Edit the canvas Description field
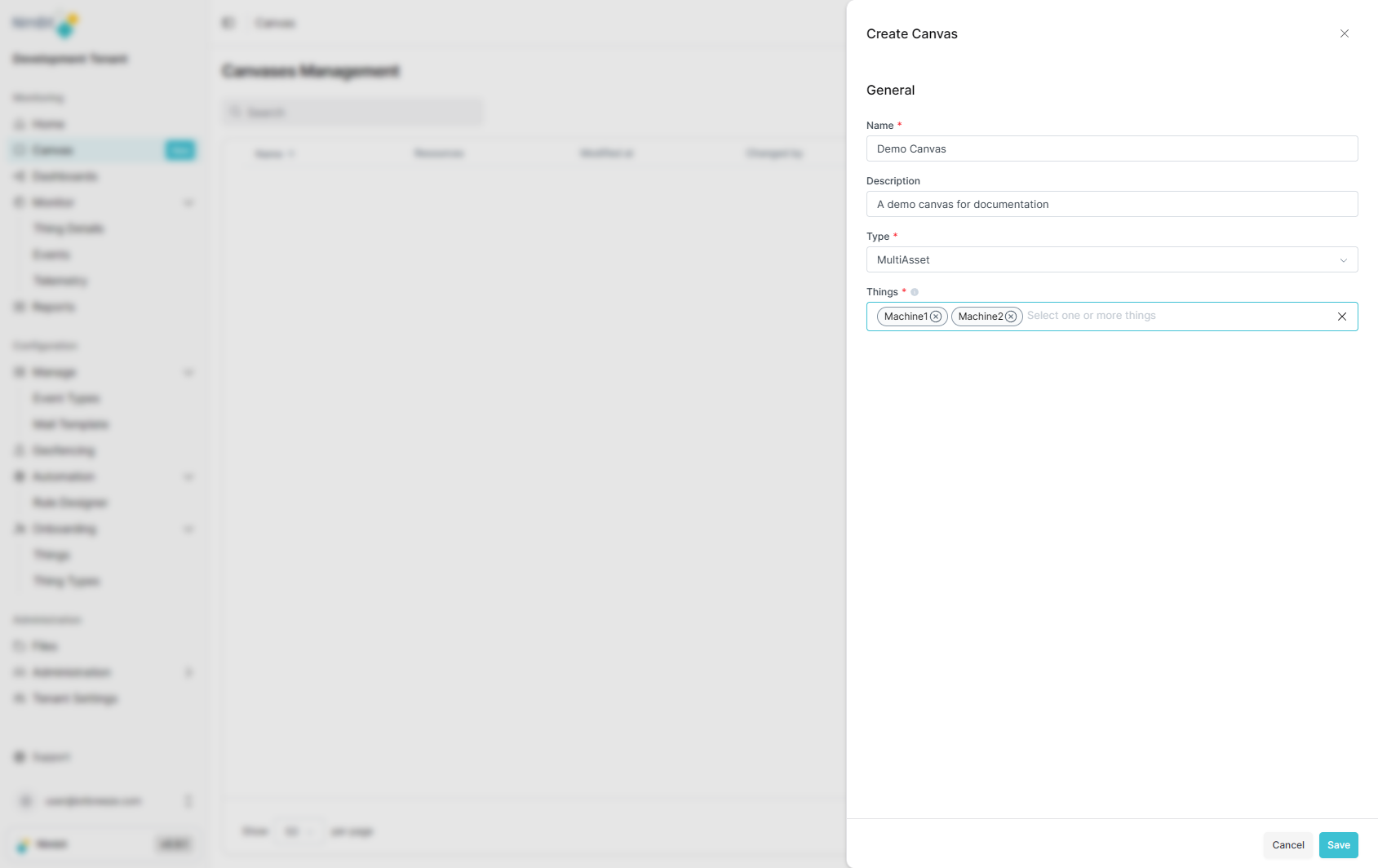The height and width of the screenshot is (868, 1378). [1111, 204]
